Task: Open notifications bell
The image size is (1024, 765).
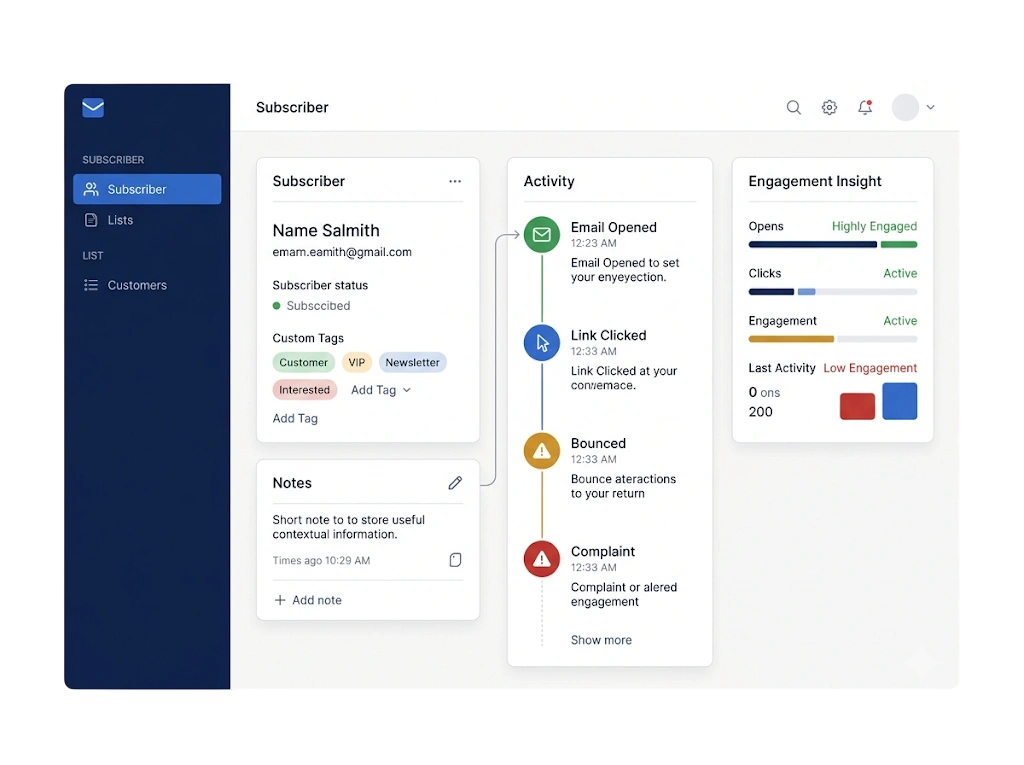Action: (865, 107)
